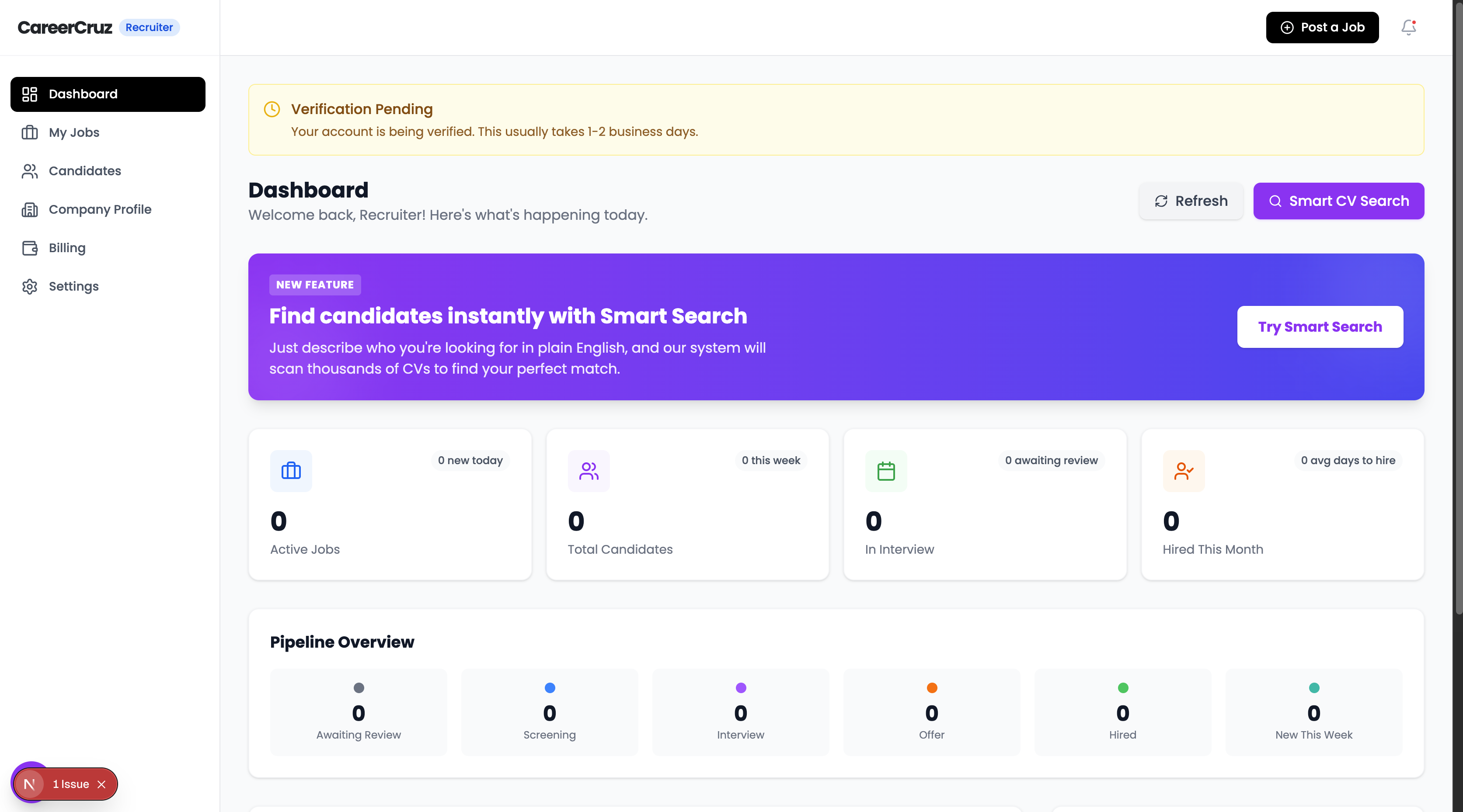
Task: Open the Billing section
Action: (108, 248)
